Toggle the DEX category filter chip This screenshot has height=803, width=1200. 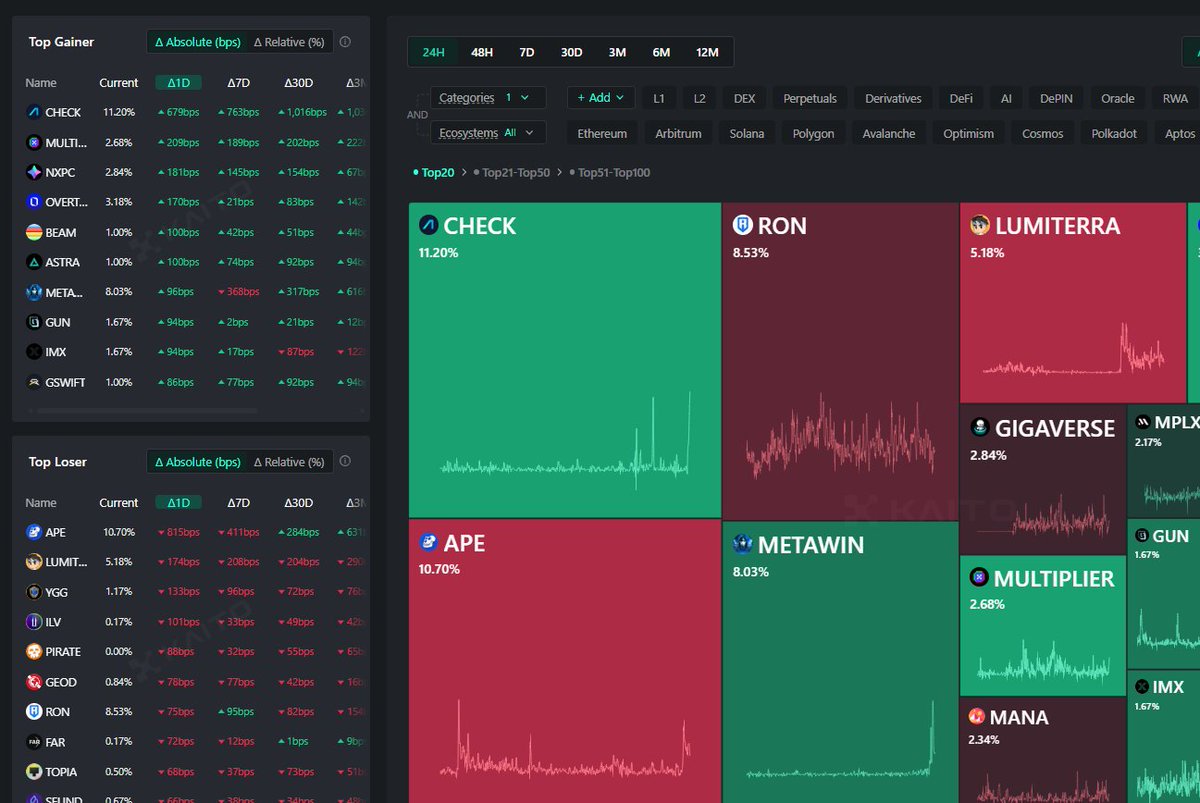pyautogui.click(x=745, y=98)
